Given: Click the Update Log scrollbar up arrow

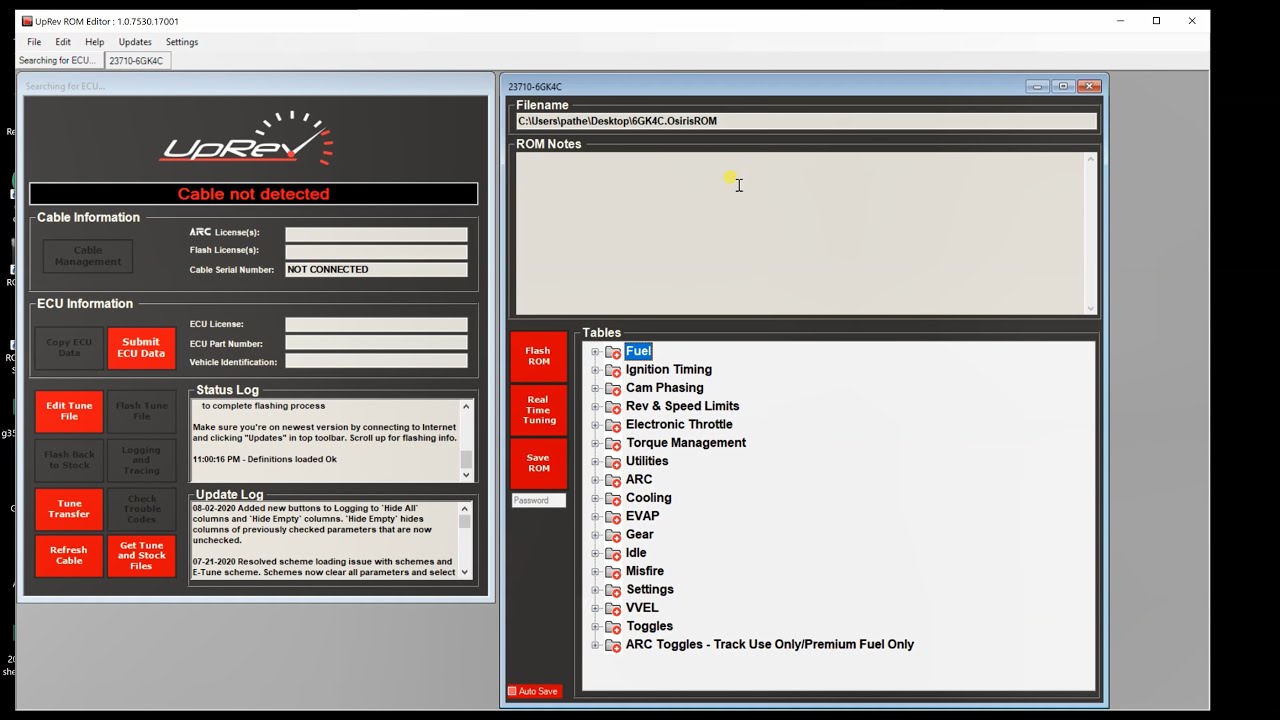Looking at the screenshot, I should tap(465, 509).
